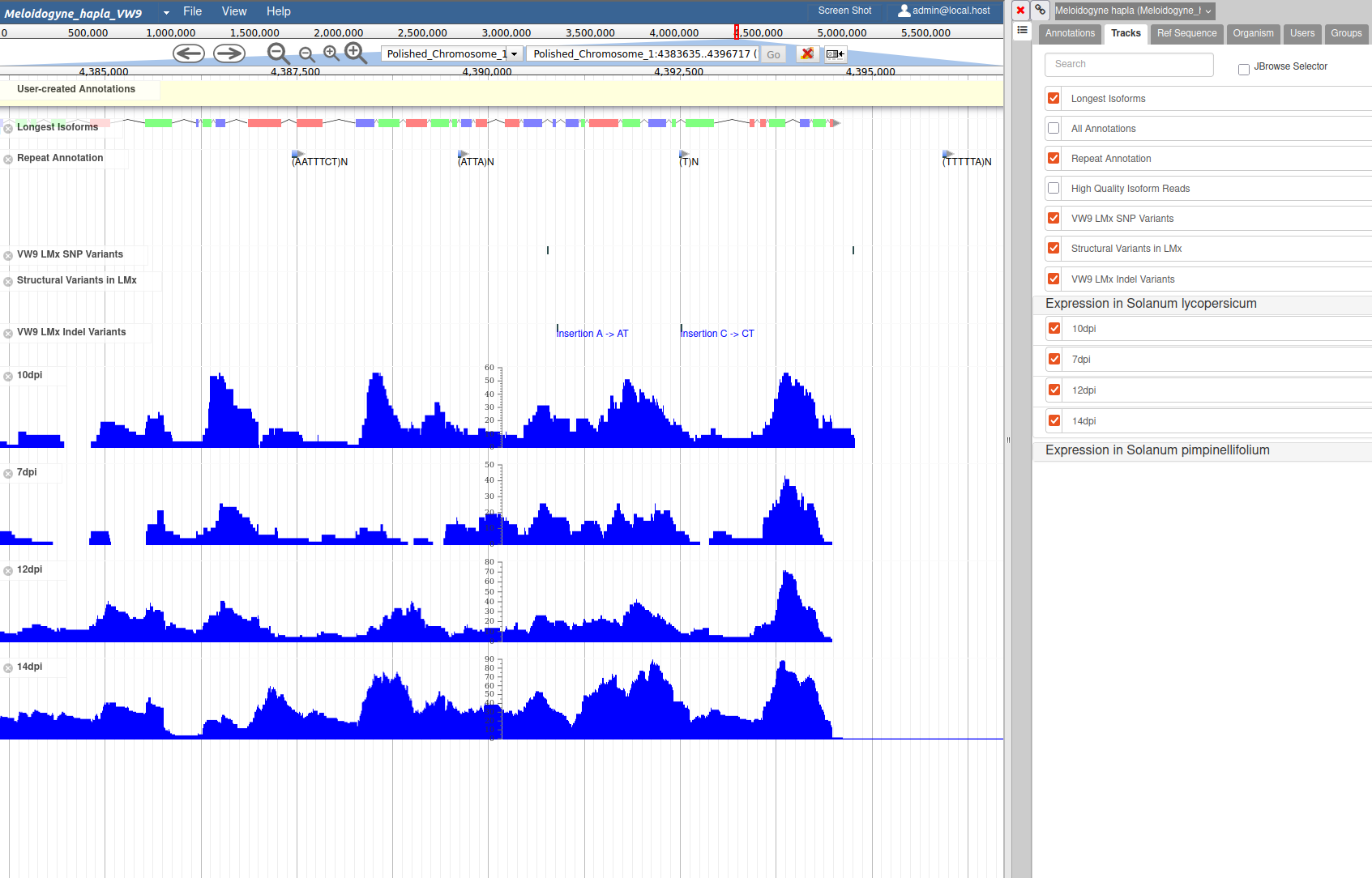Uncheck the Repeat Annotation checkbox
Screen dimensions: 1372x878
[x=1054, y=158]
